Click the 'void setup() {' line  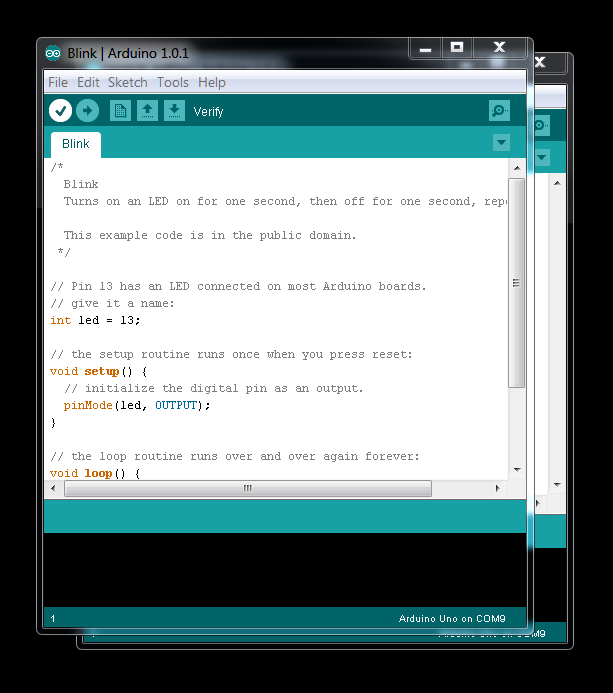tap(99, 371)
